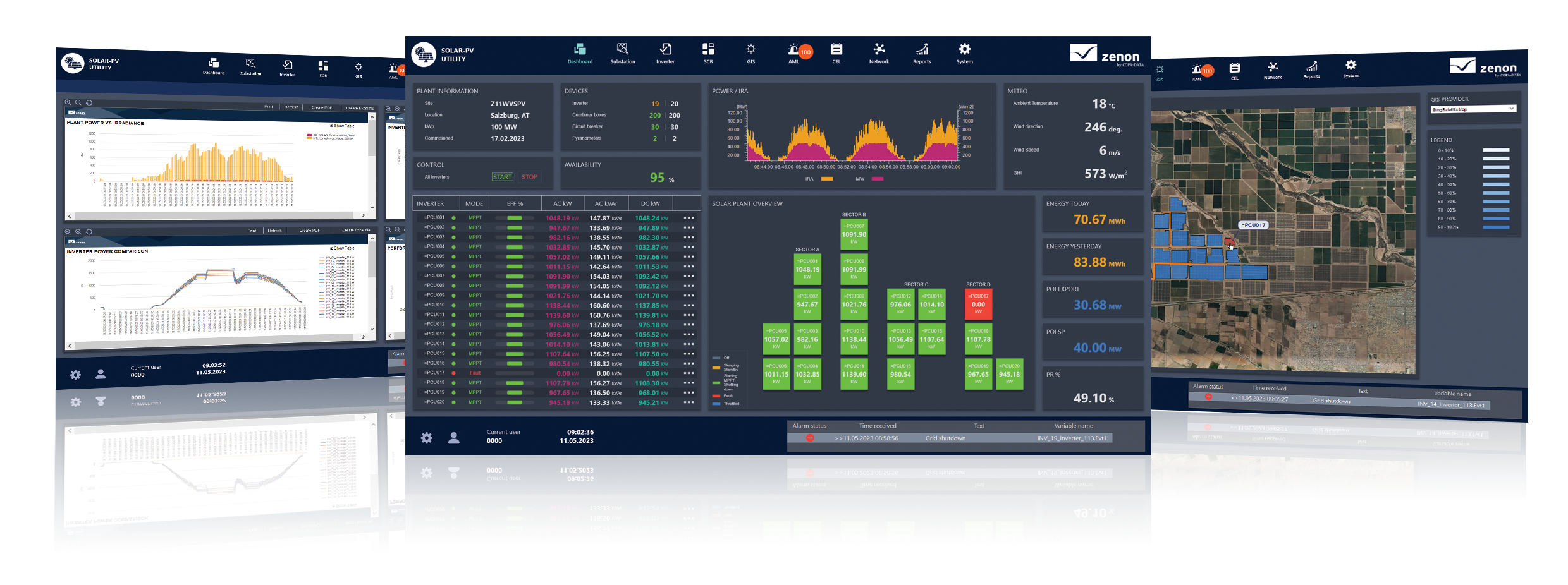Open the more options menu for =PCU005 row

click(x=689, y=257)
